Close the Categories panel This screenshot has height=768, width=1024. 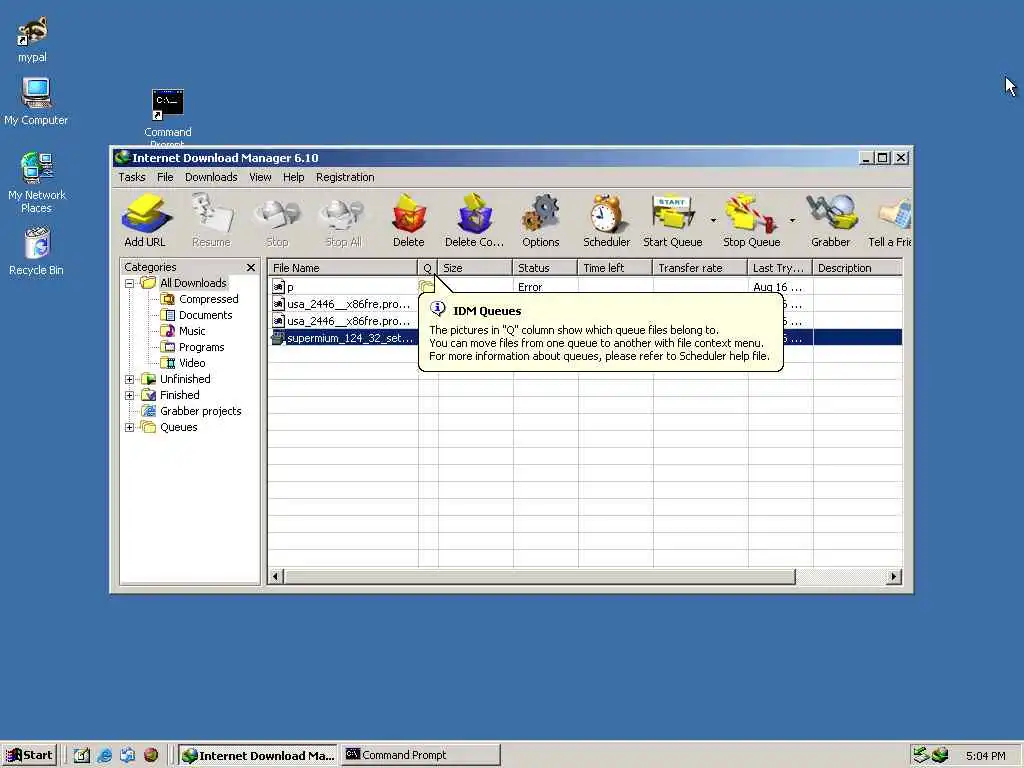pos(251,267)
